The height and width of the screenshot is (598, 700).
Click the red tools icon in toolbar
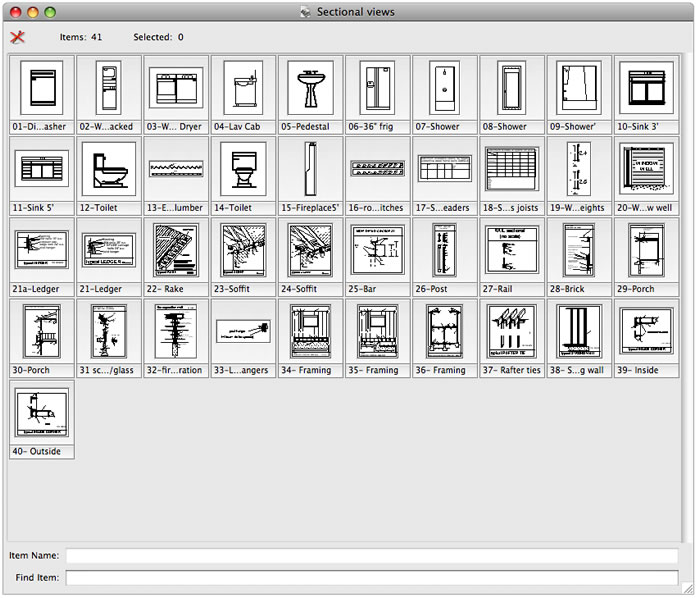(x=17, y=37)
